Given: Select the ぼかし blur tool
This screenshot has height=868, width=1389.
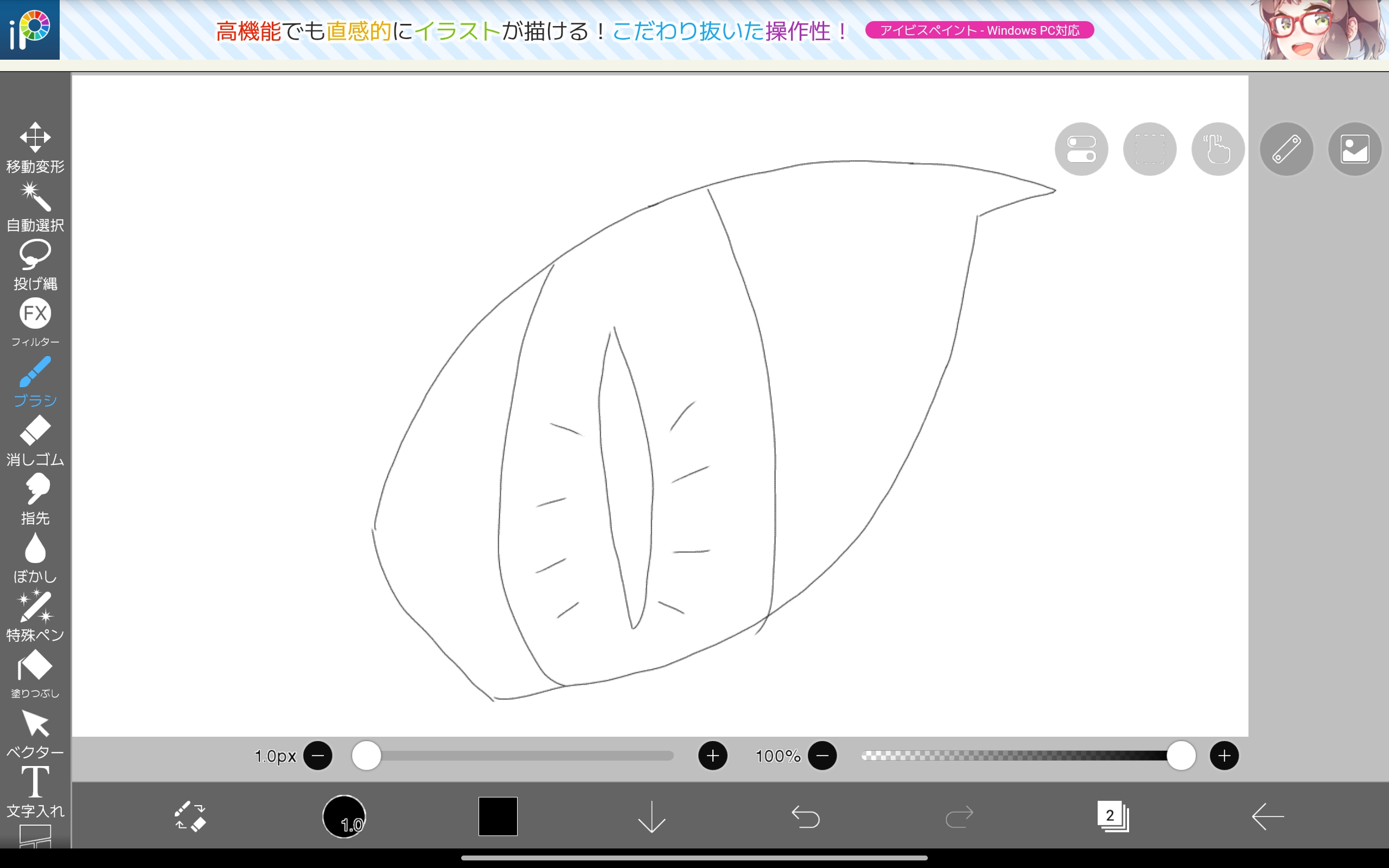Looking at the screenshot, I should 35,558.
